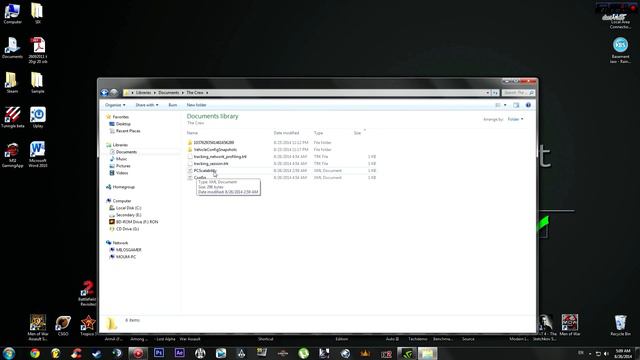
Task: Sort by the Size column header
Action: 357,133
